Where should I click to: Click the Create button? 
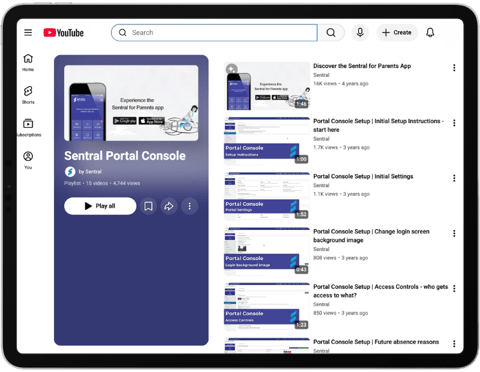coord(397,33)
